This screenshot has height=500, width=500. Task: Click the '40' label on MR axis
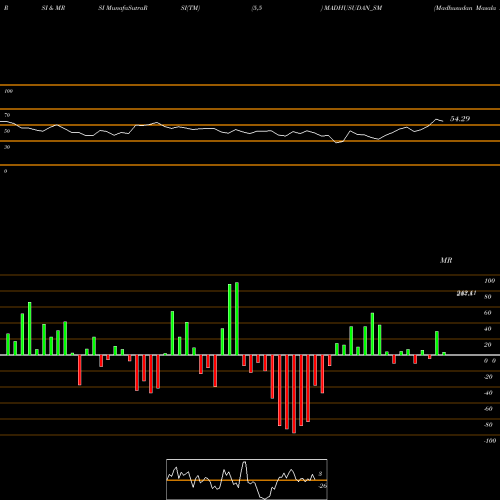tap(488, 329)
